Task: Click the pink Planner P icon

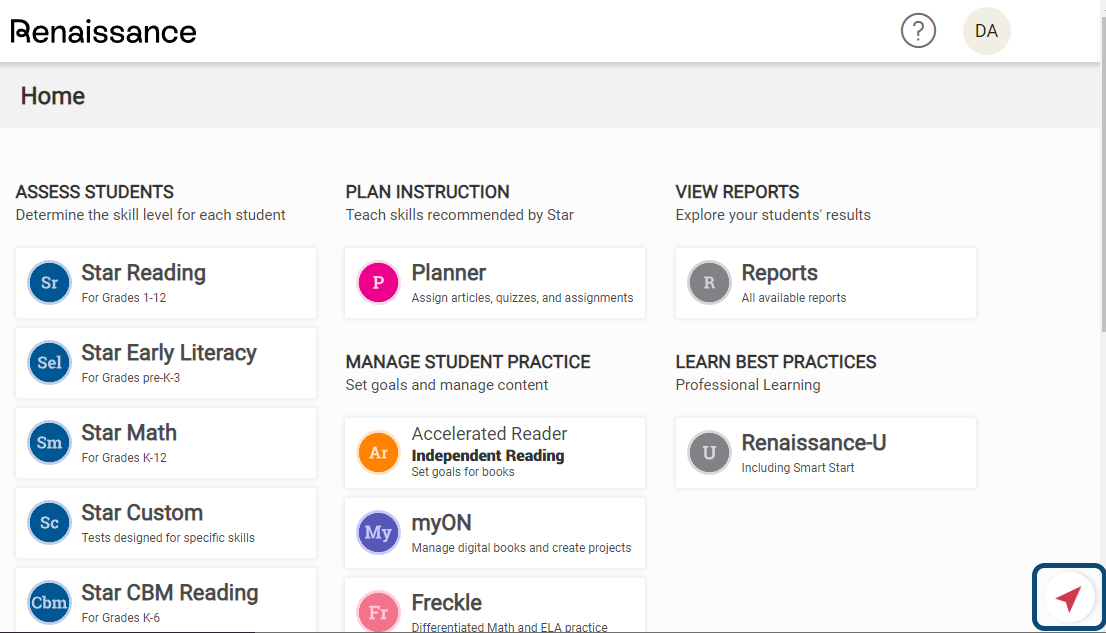Action: [x=379, y=282]
